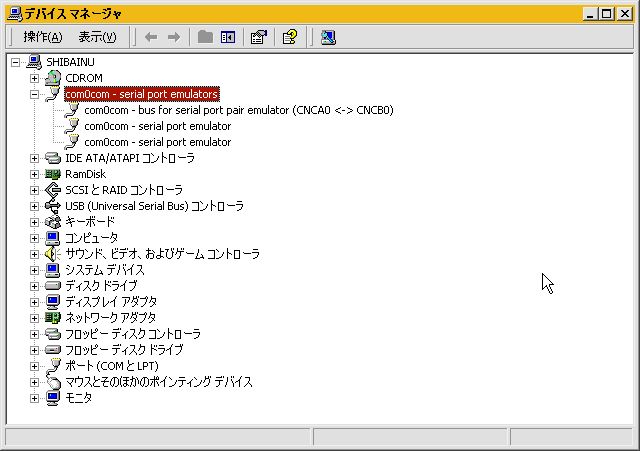Expand the コンピュータ category
Image resolution: width=640 pixels, height=451 pixels.
coord(34,238)
